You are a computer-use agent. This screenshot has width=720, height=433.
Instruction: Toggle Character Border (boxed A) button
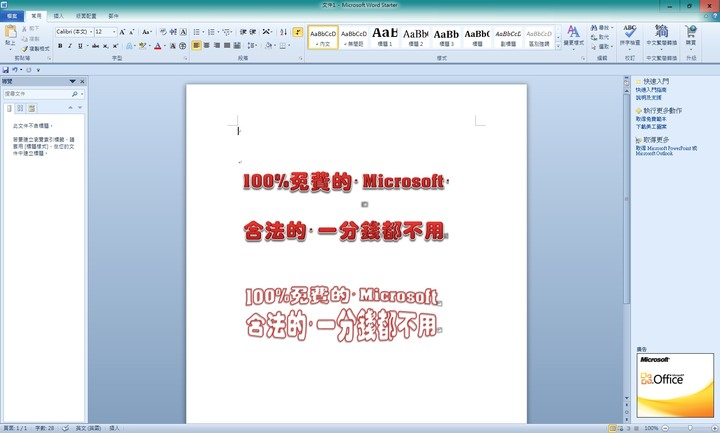[x=183, y=32]
